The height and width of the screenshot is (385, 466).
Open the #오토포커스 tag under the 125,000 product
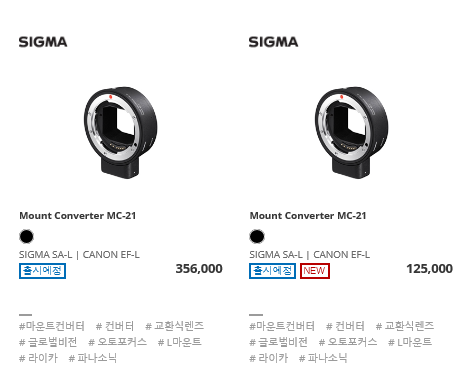[x=348, y=342]
